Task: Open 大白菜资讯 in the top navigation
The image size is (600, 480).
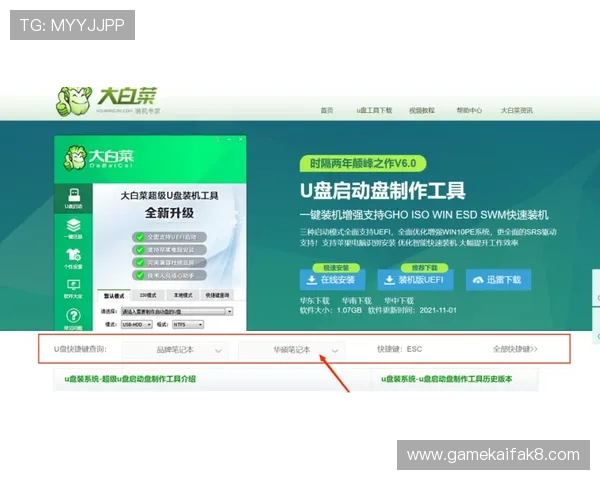Action: click(517, 110)
